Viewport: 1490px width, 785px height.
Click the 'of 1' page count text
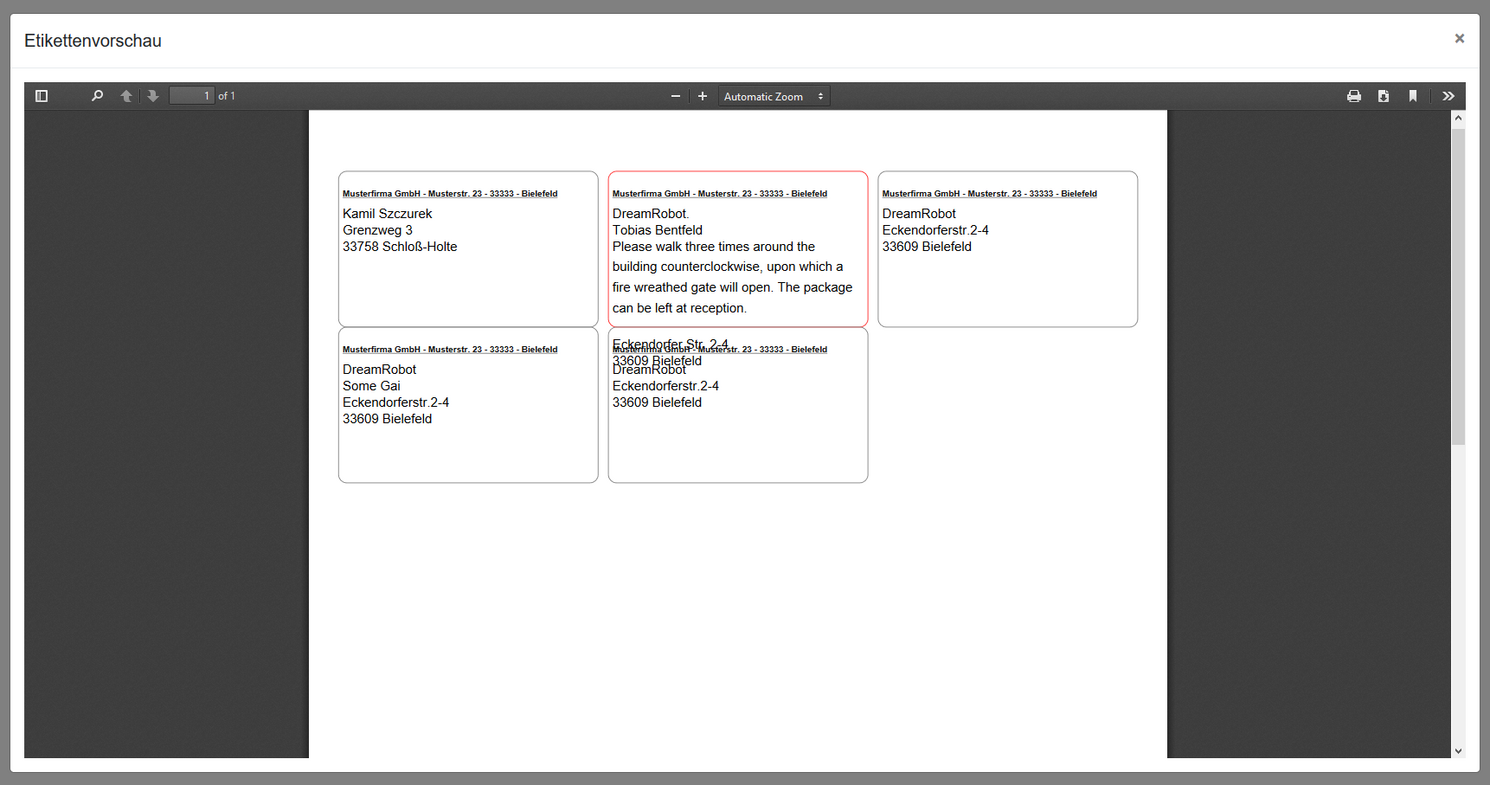click(227, 96)
